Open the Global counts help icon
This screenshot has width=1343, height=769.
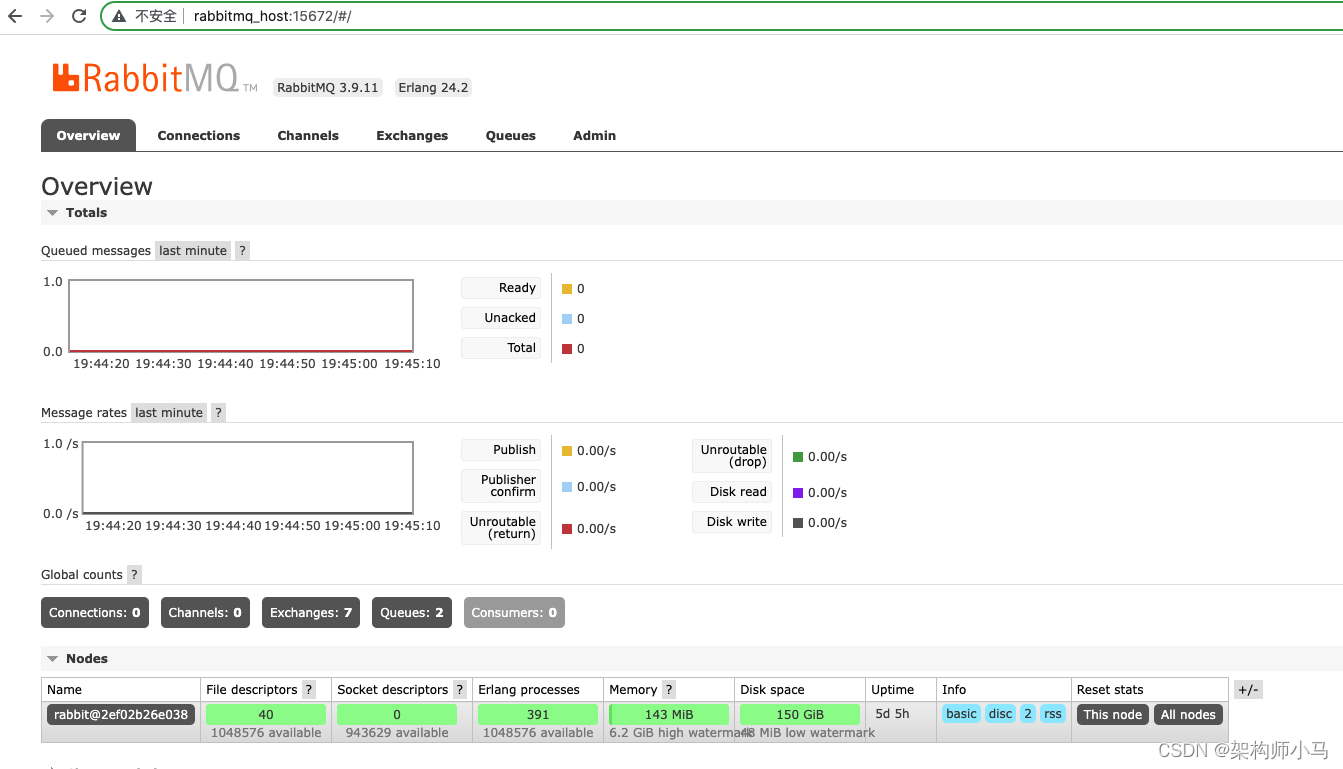[134, 574]
